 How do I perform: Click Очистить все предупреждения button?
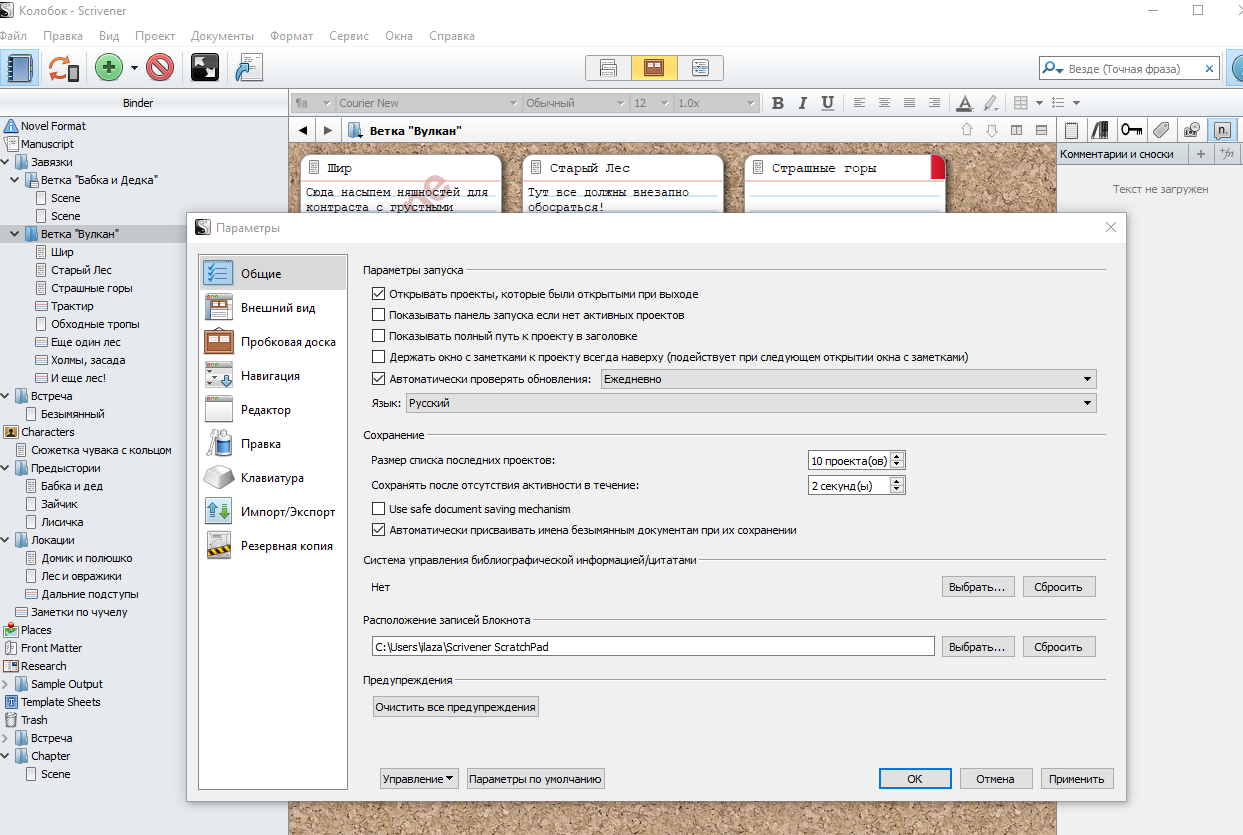(x=455, y=707)
